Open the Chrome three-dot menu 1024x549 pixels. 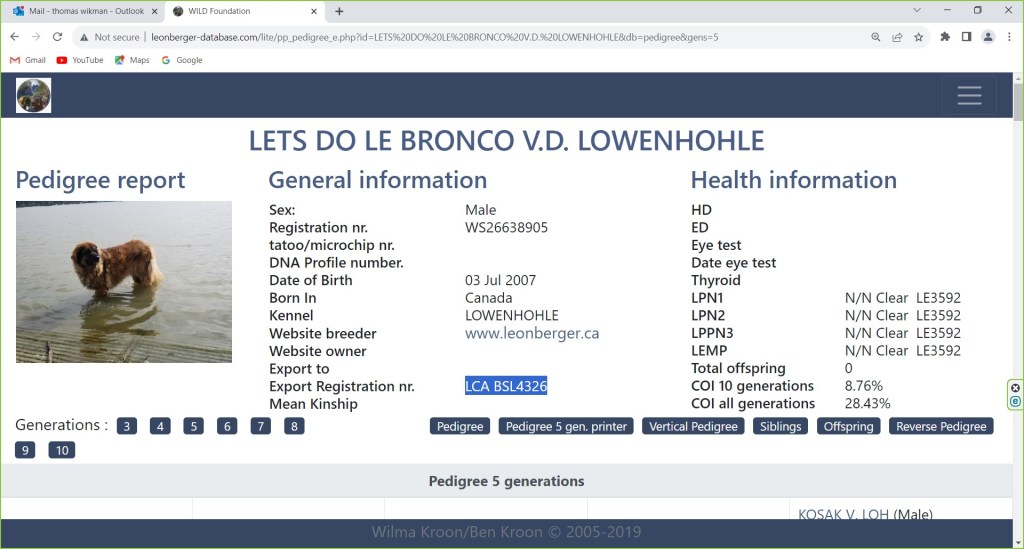pos(1009,37)
